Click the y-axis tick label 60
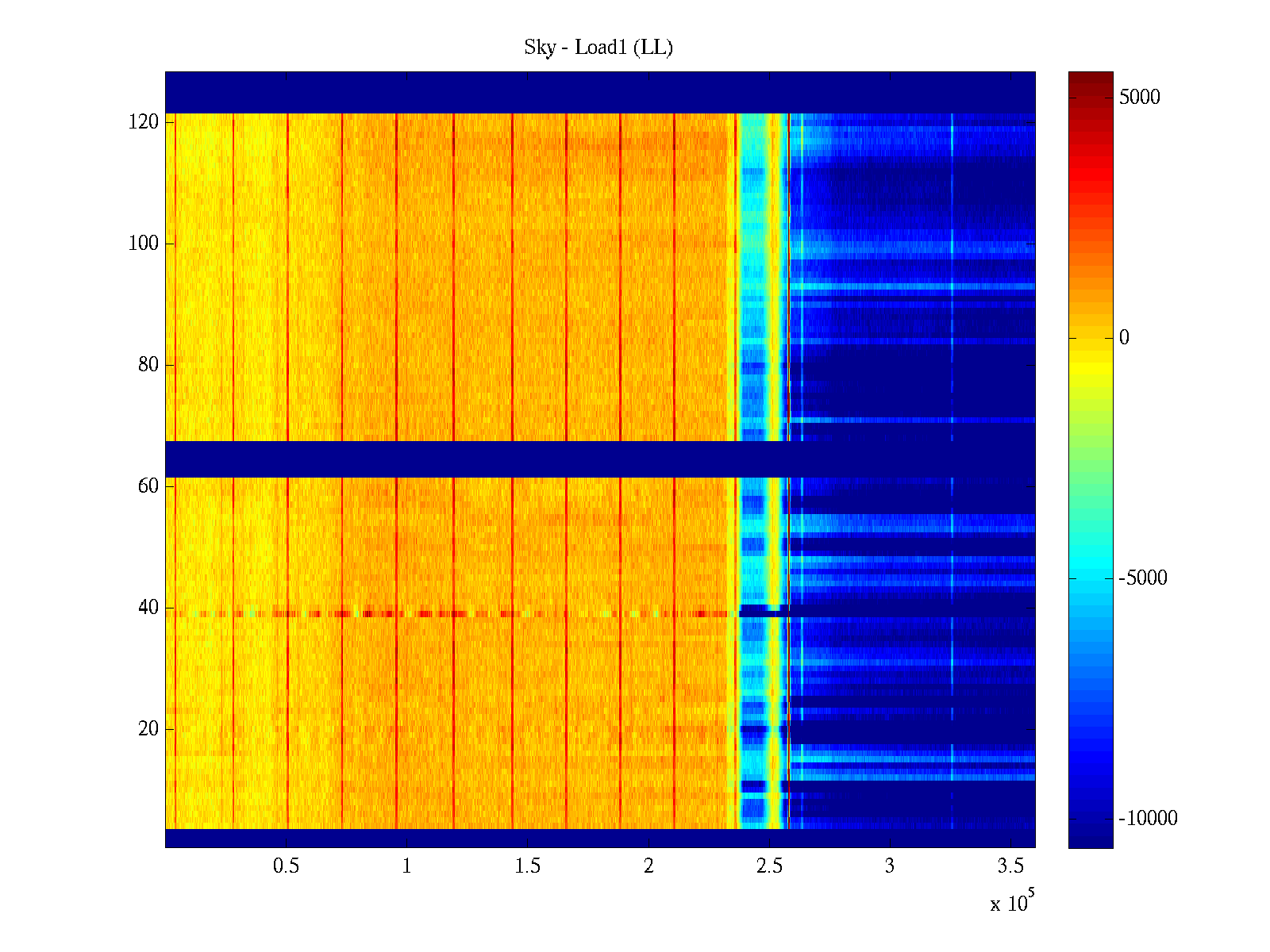The width and height of the screenshot is (1270, 952). click(148, 486)
